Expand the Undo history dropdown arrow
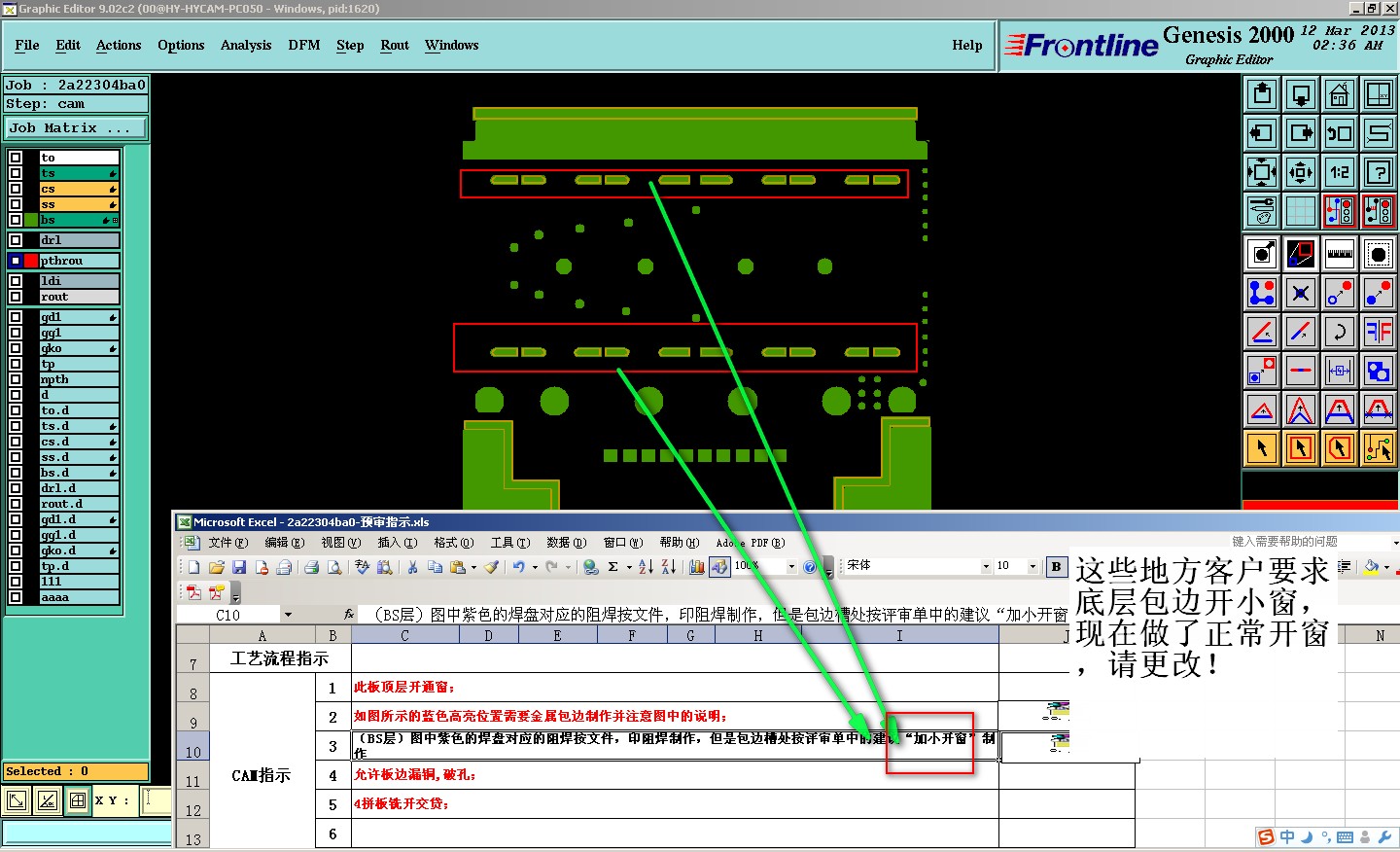 point(535,567)
